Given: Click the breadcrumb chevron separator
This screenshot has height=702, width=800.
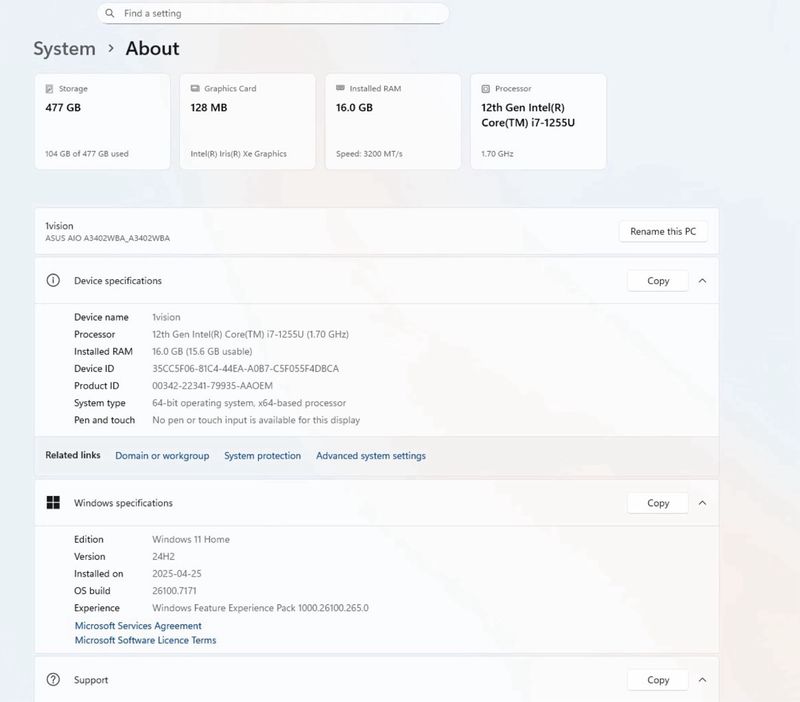Looking at the screenshot, I should 111,48.
